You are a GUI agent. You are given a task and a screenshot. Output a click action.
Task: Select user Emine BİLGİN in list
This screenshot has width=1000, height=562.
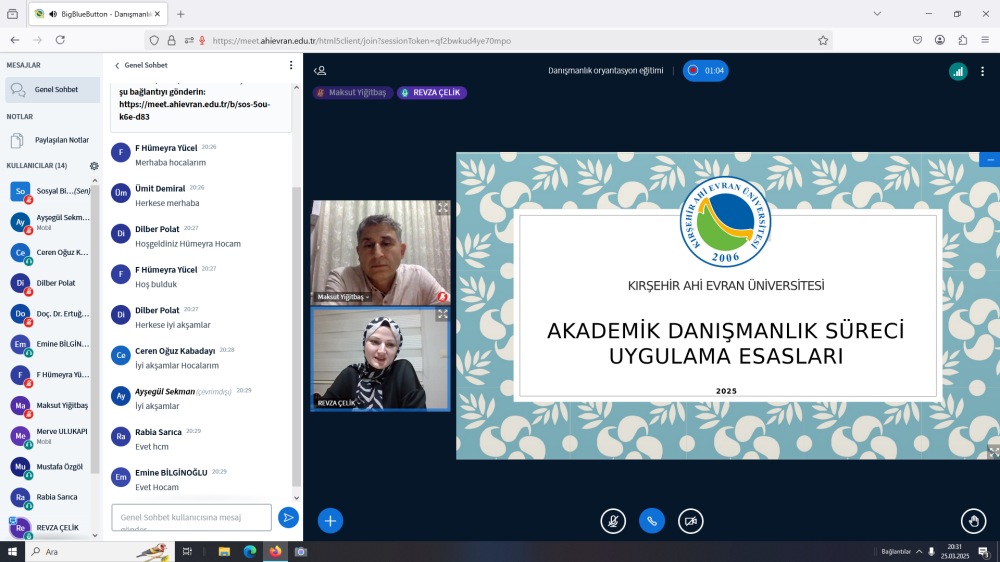(50, 344)
